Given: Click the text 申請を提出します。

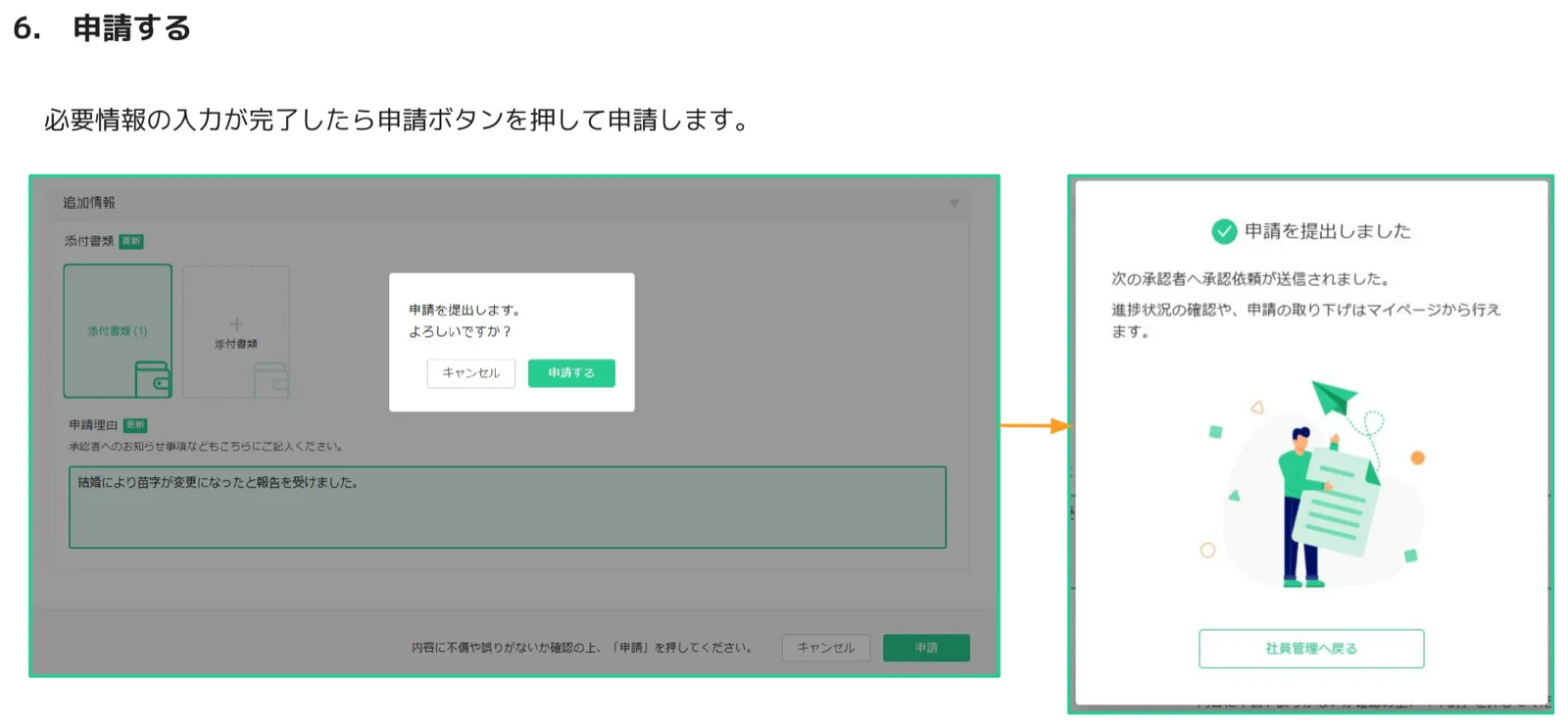Looking at the screenshot, I should 465,310.
